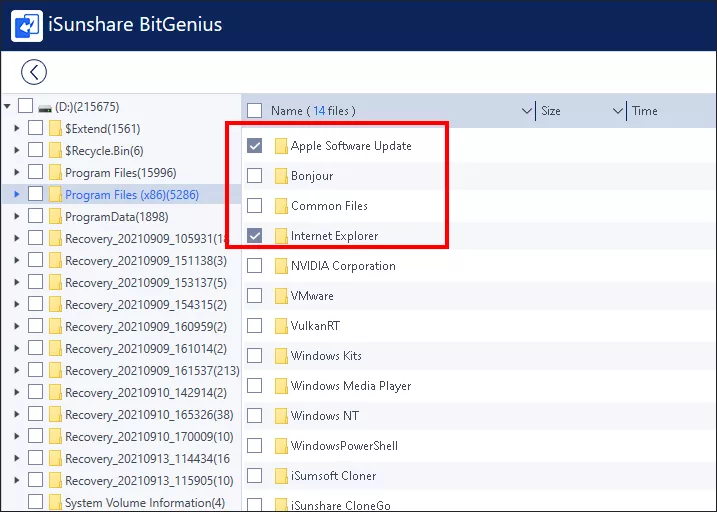Check the Program Files (x86) tree checkbox
The width and height of the screenshot is (717, 512).
tap(35, 194)
